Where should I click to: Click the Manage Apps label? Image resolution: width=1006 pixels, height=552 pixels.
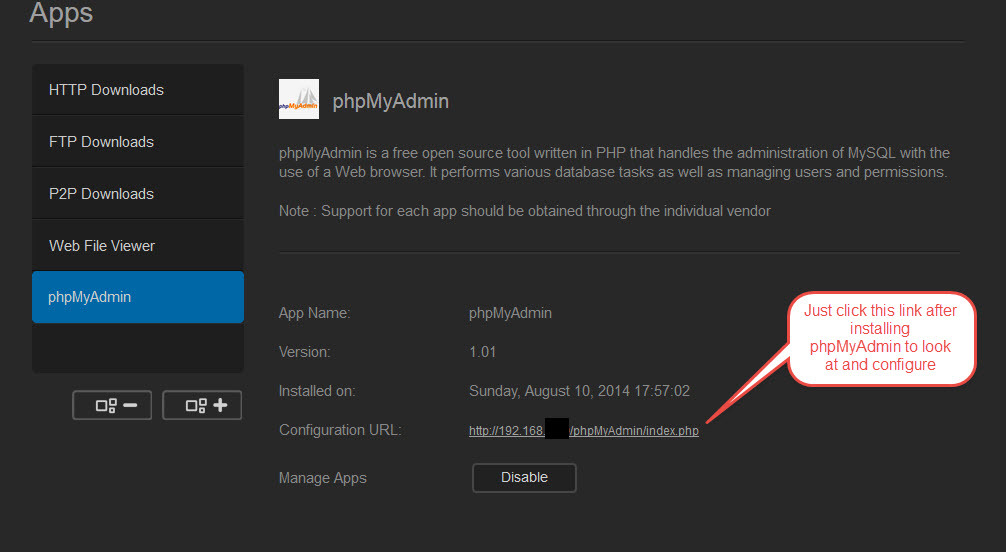323,478
